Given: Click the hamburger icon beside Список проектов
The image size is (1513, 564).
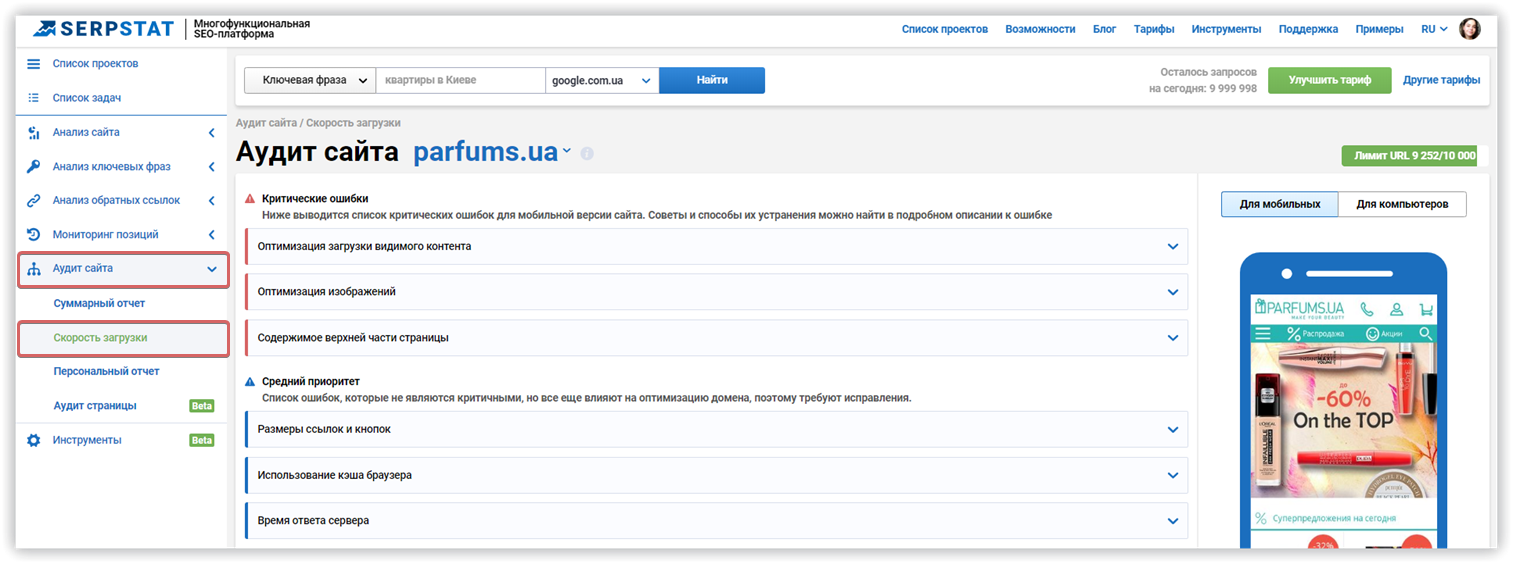Looking at the screenshot, I should 34,64.
